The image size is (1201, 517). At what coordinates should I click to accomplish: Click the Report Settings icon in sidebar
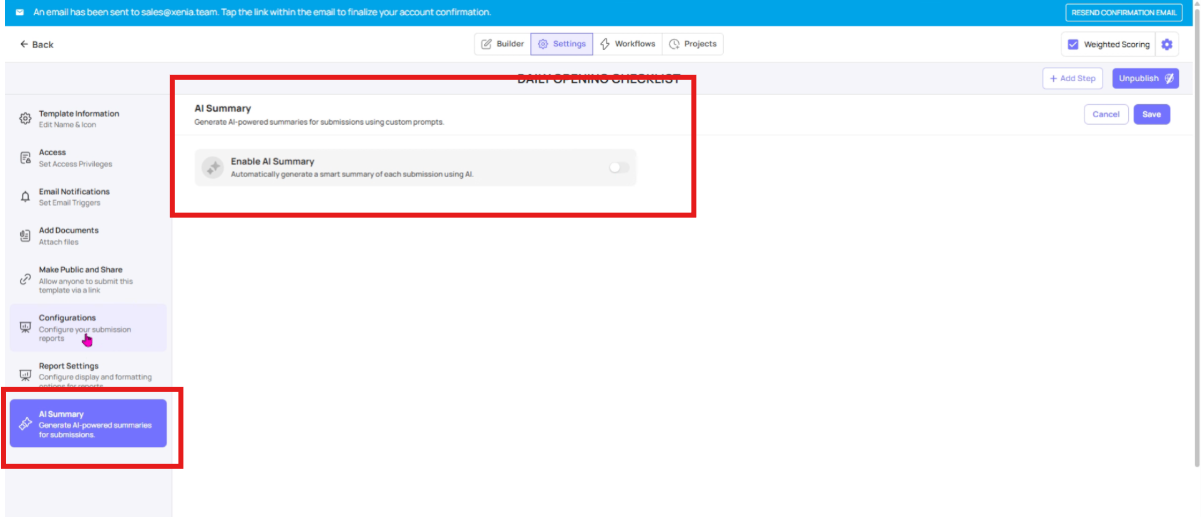tap(25, 375)
